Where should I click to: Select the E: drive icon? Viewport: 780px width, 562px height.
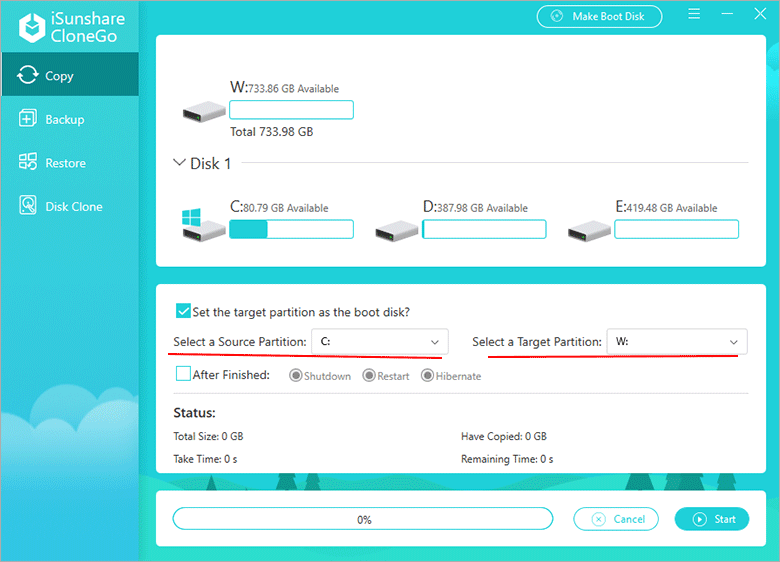tap(589, 231)
